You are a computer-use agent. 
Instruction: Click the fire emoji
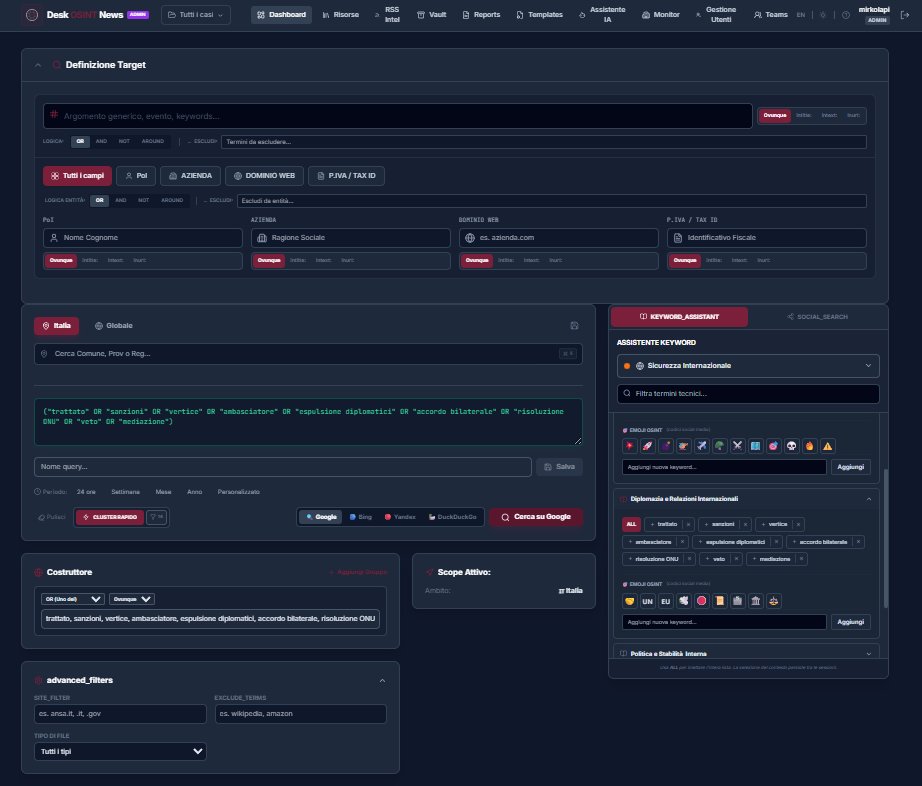point(810,446)
